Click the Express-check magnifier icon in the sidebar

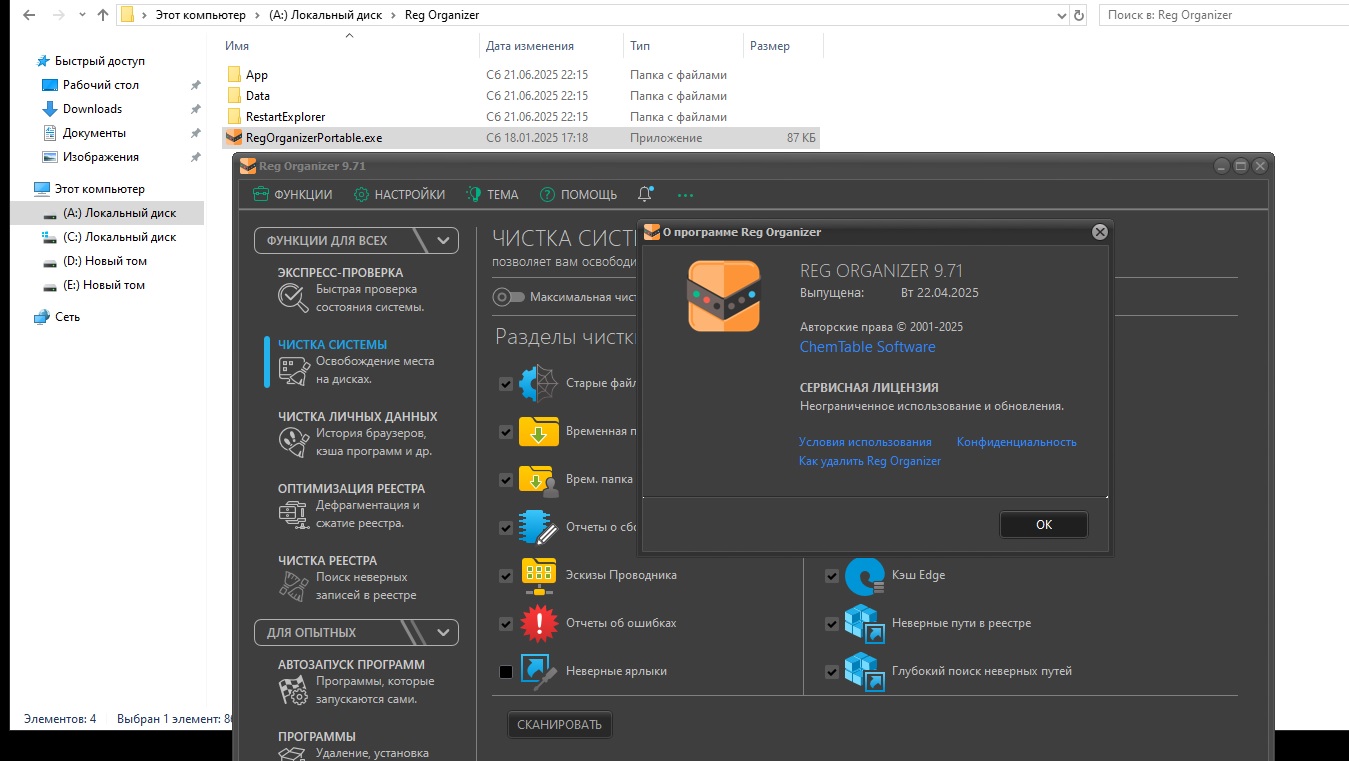pyautogui.click(x=293, y=298)
